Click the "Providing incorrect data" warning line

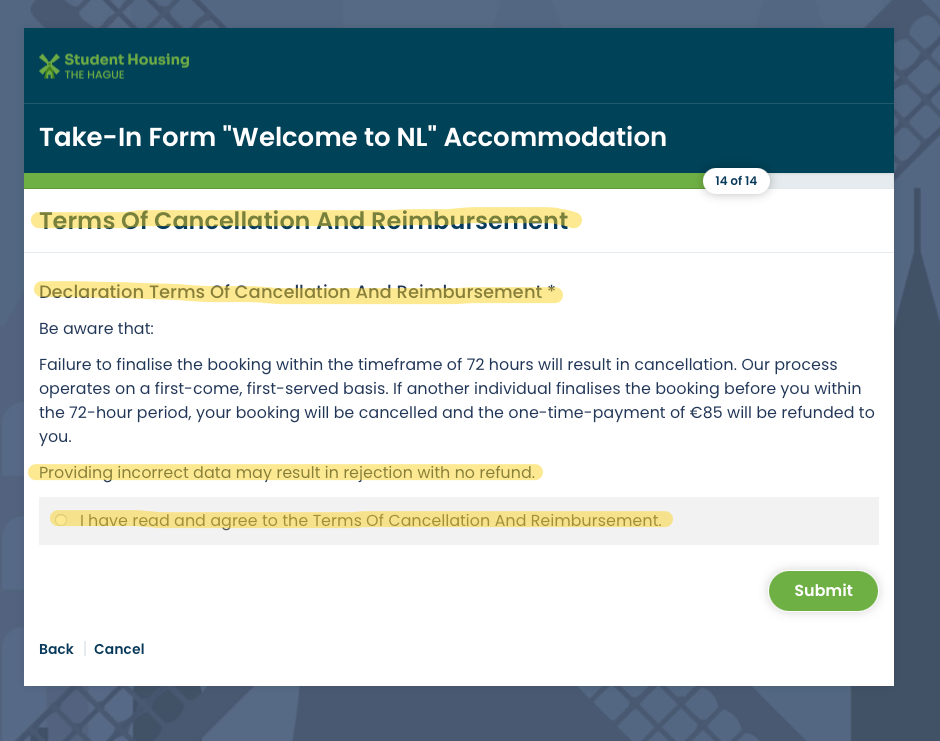tap(287, 472)
